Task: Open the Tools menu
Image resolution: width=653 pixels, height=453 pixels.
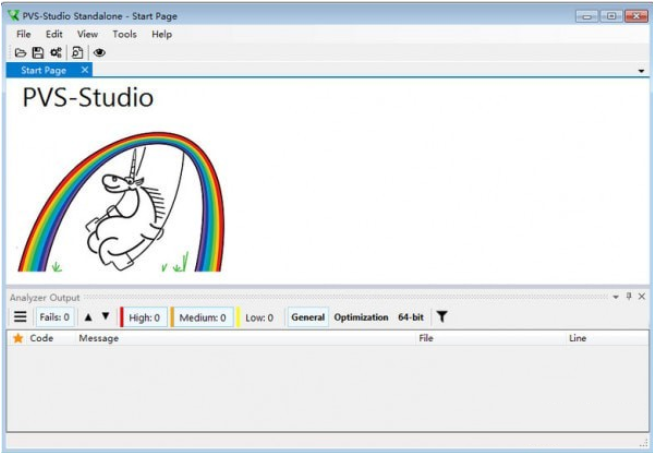Action: tap(125, 34)
